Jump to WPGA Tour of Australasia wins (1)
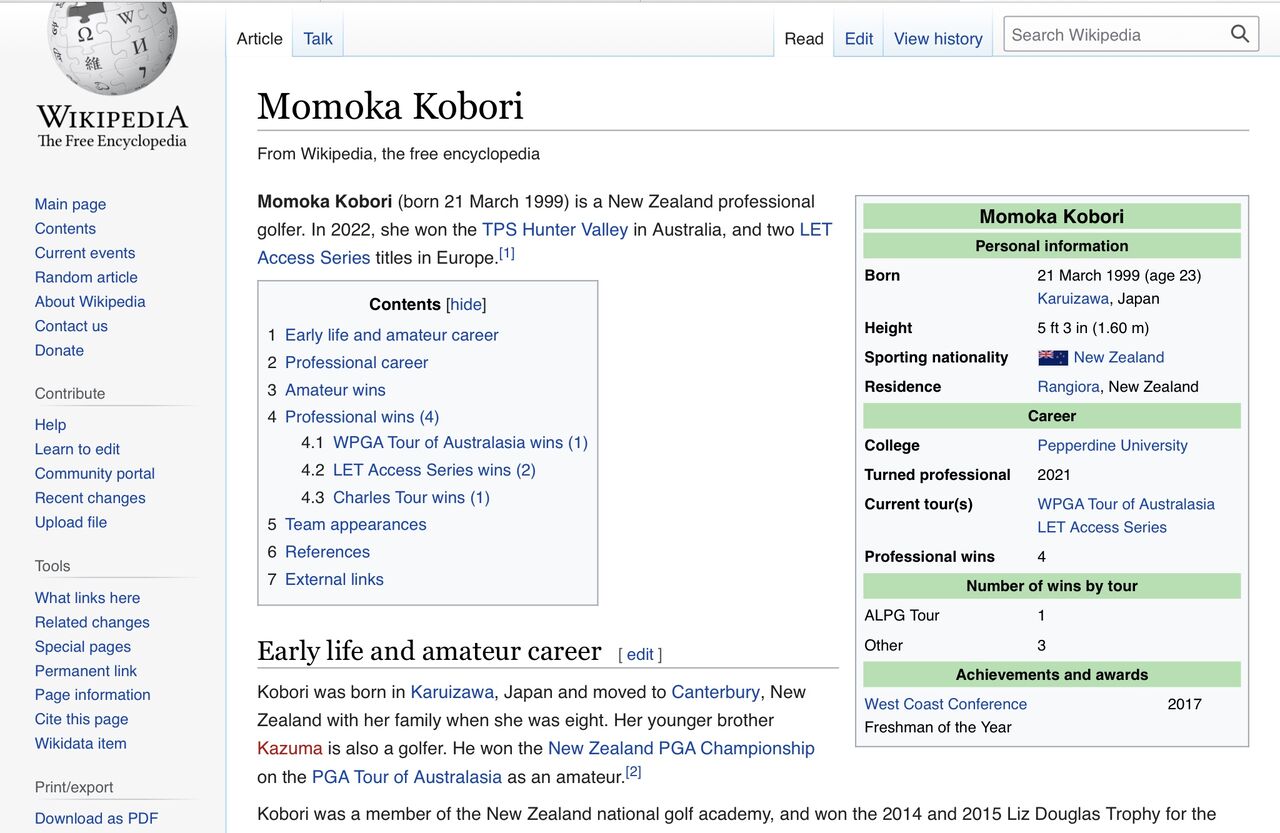The image size is (1280, 833). coord(460,442)
